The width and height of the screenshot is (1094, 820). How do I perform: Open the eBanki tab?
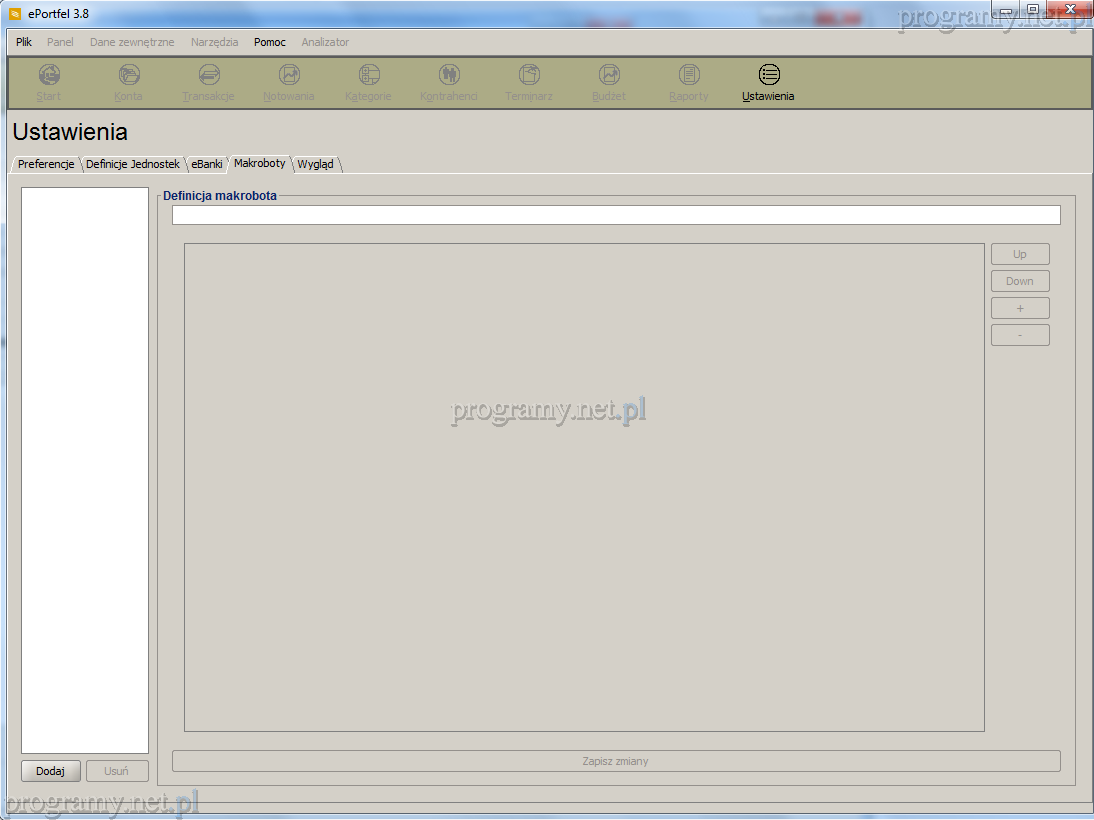click(207, 164)
